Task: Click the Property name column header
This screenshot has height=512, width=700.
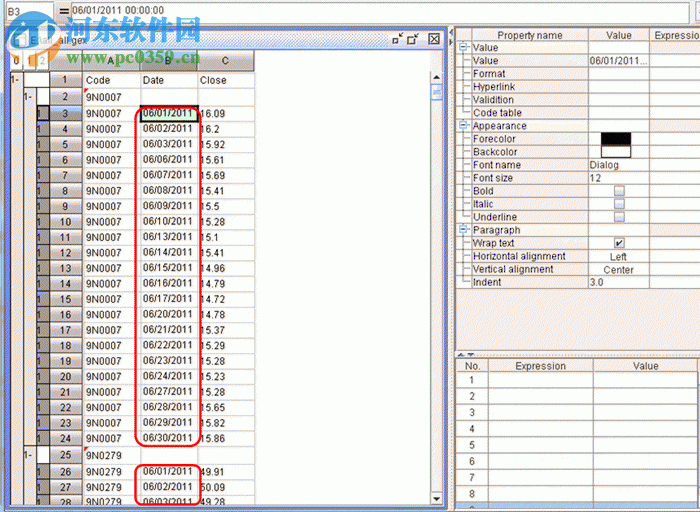Action: point(530,35)
